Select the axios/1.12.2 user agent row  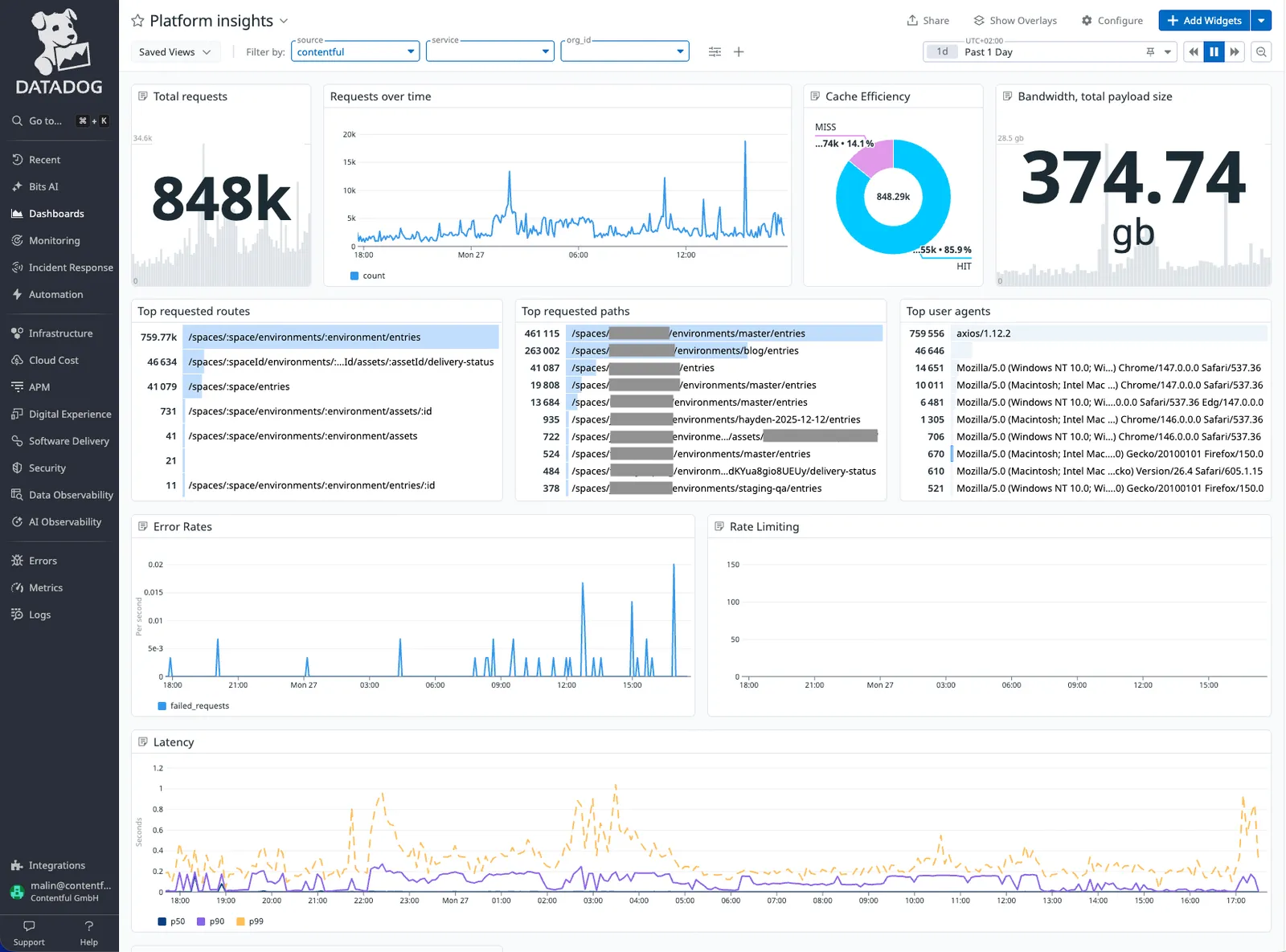(1085, 333)
